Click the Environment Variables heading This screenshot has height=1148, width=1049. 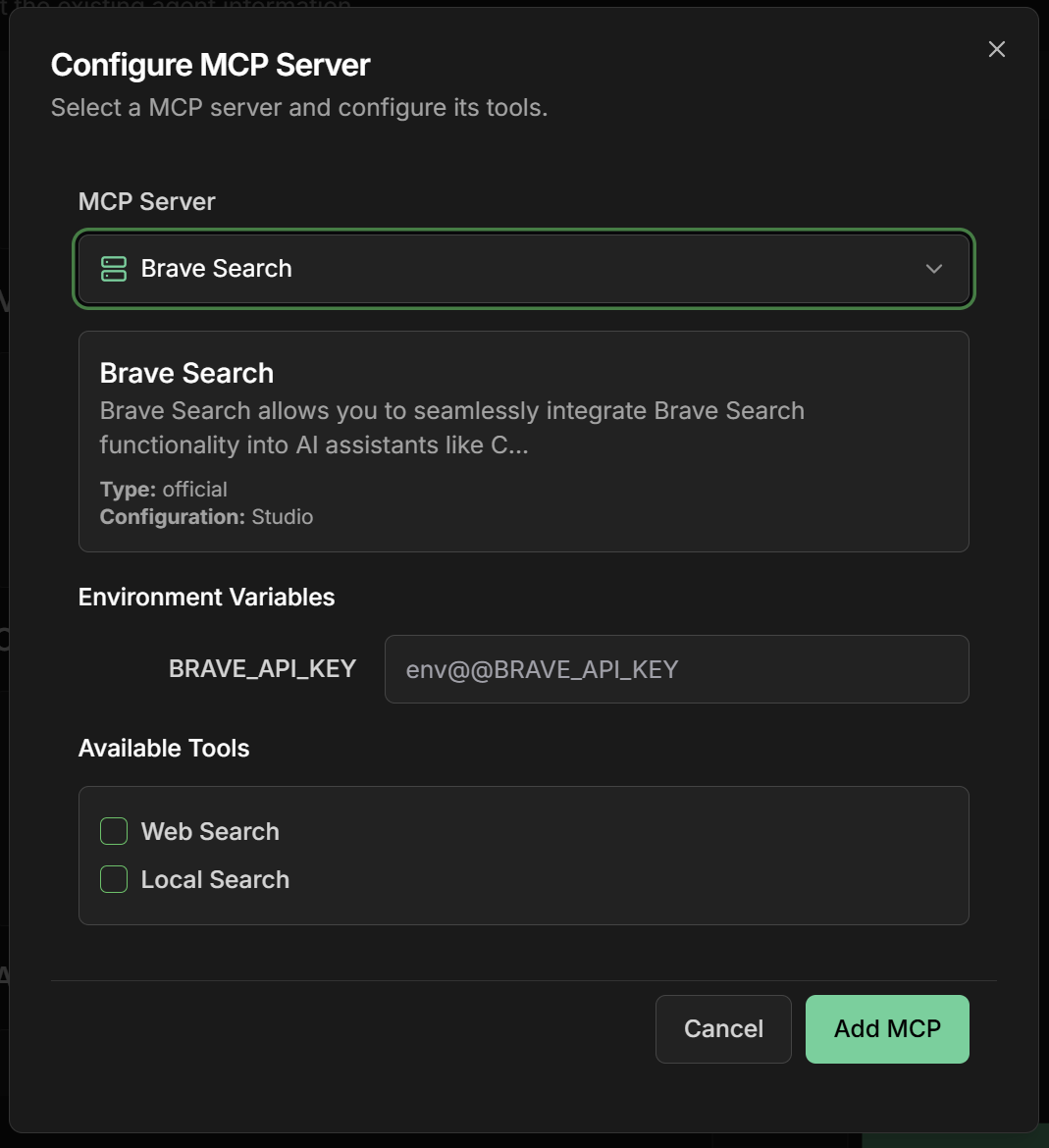coord(206,597)
